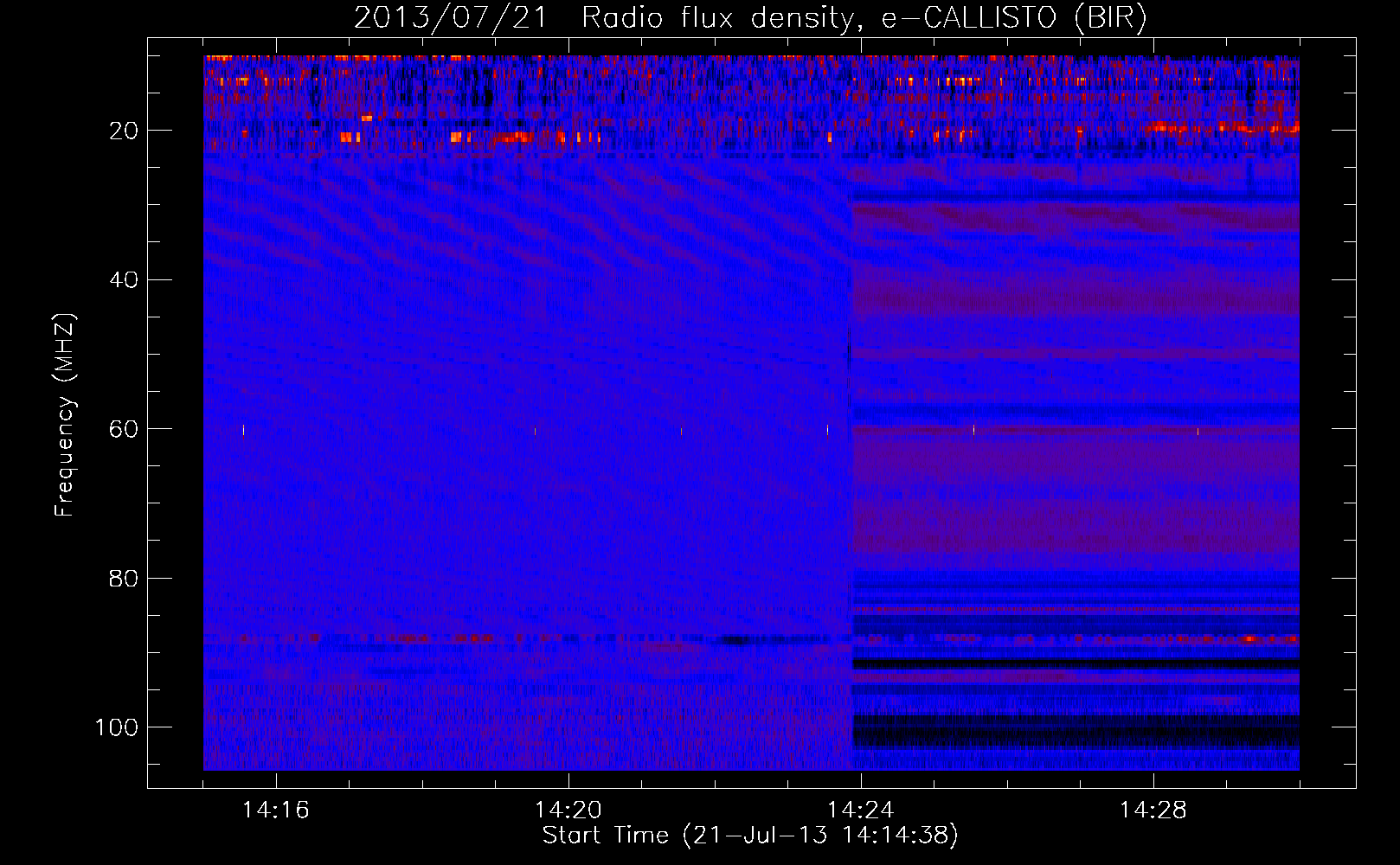Viewport: 1400px width, 865px height.
Task: Click the 80 frequency tick label
Action: (x=124, y=578)
